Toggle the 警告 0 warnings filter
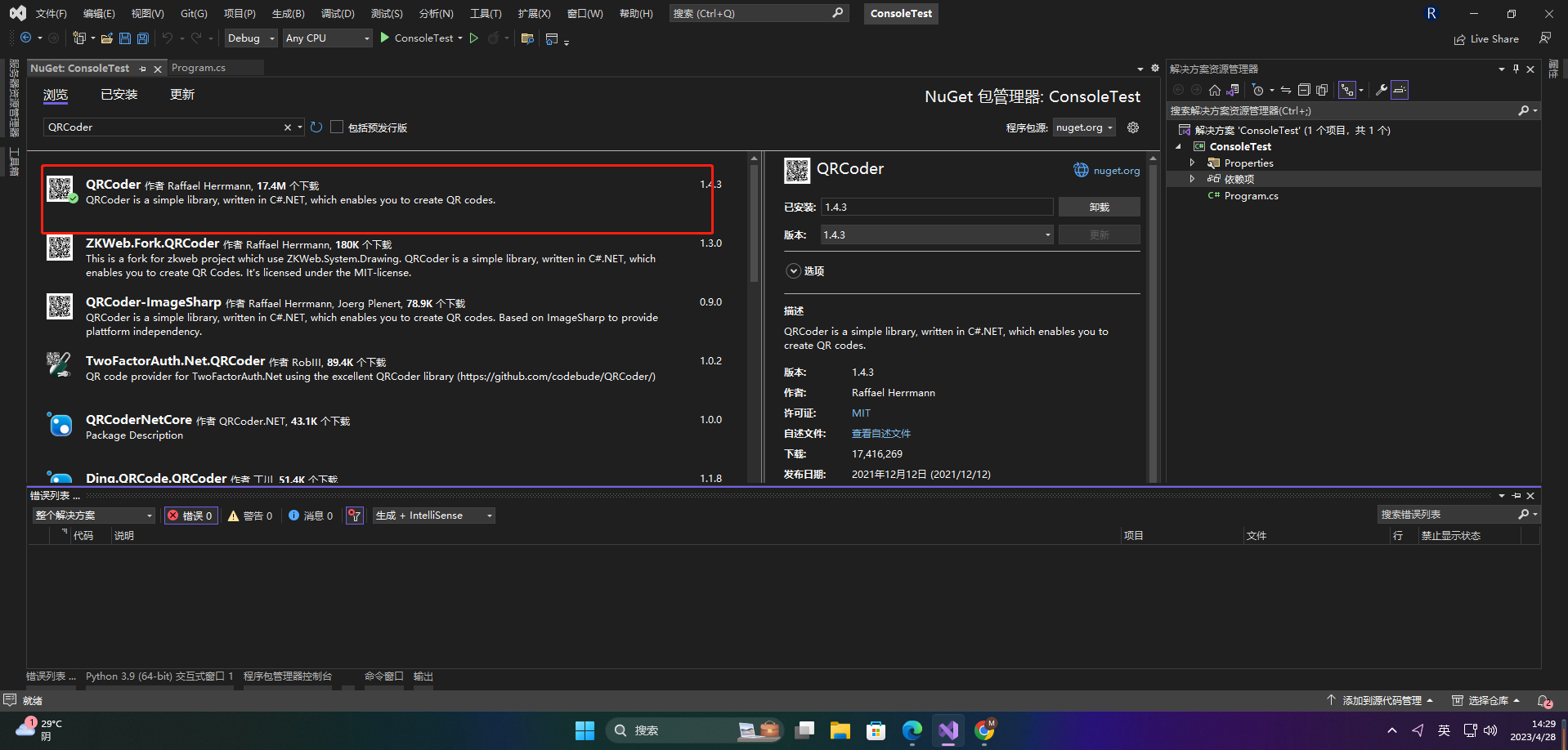1568x750 pixels. [250, 516]
